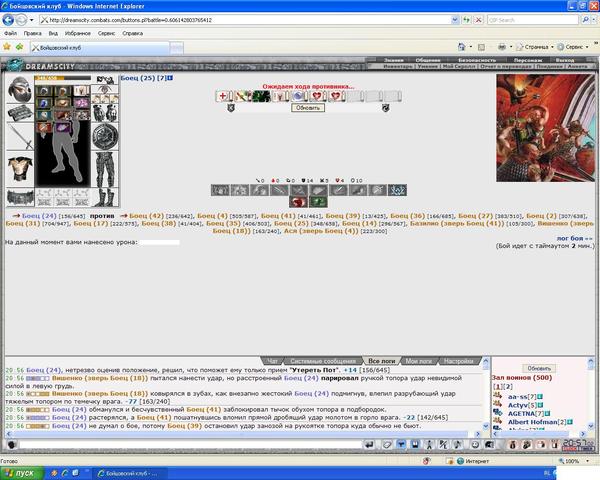Screen dimensions: 600x480
Task: Use the first red heart scroll
Action: [x=318, y=96]
